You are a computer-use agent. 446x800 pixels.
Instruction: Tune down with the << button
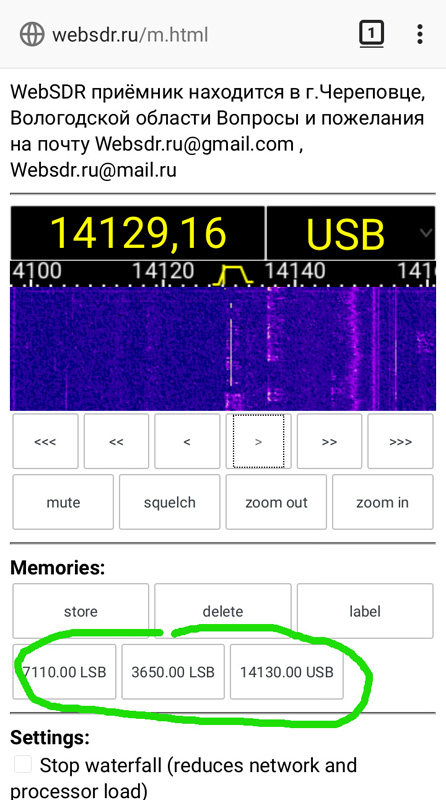116,441
